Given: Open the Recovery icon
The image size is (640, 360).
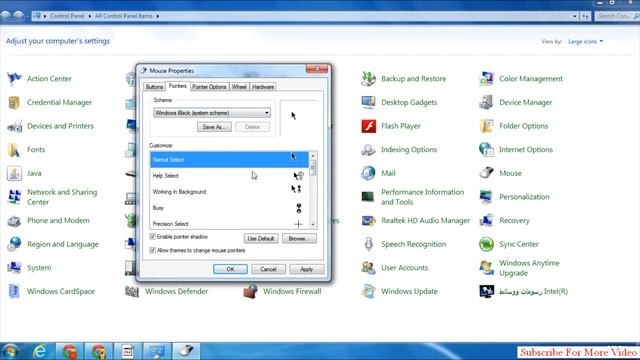Looking at the screenshot, I should click(x=486, y=220).
